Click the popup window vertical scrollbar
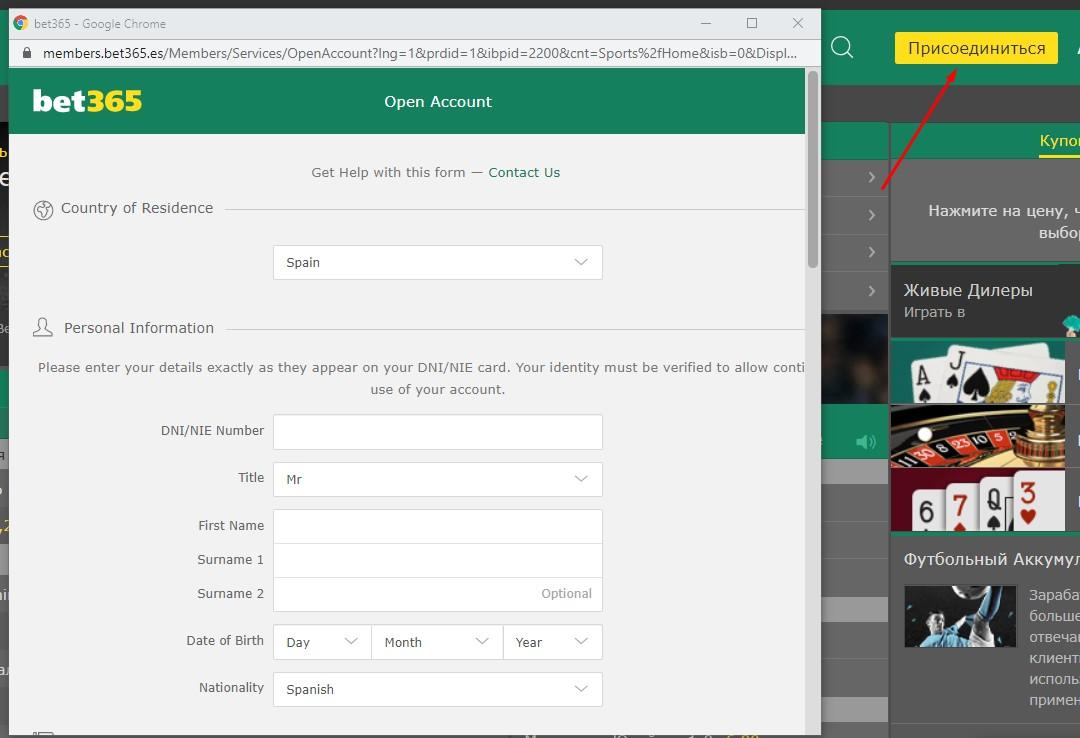 (813, 169)
